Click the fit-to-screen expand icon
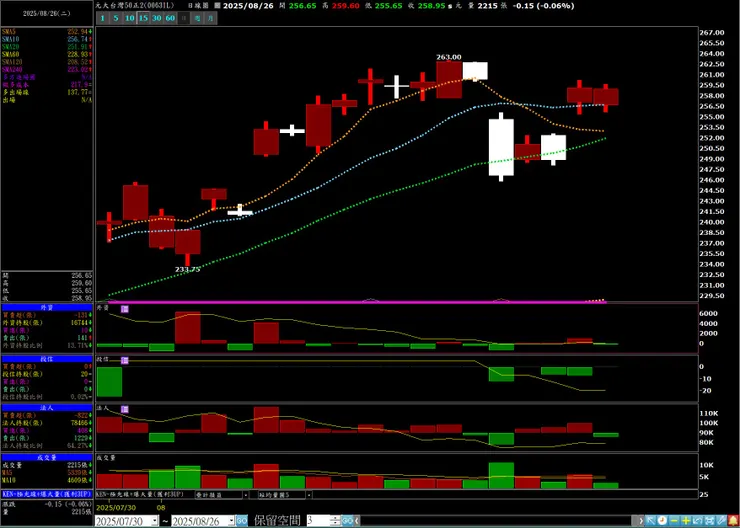 point(709,520)
